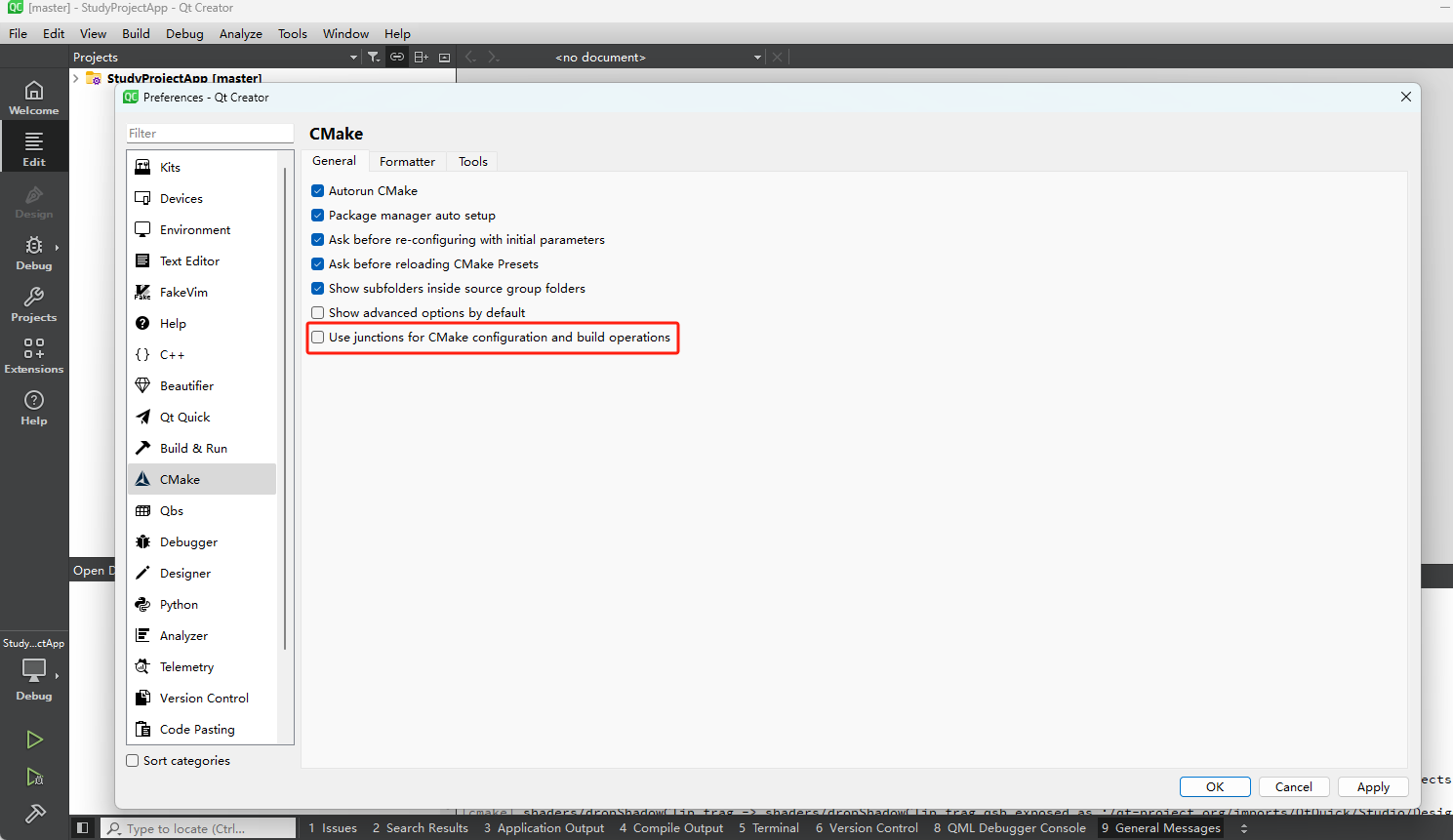Switch to Edit mode

34,148
